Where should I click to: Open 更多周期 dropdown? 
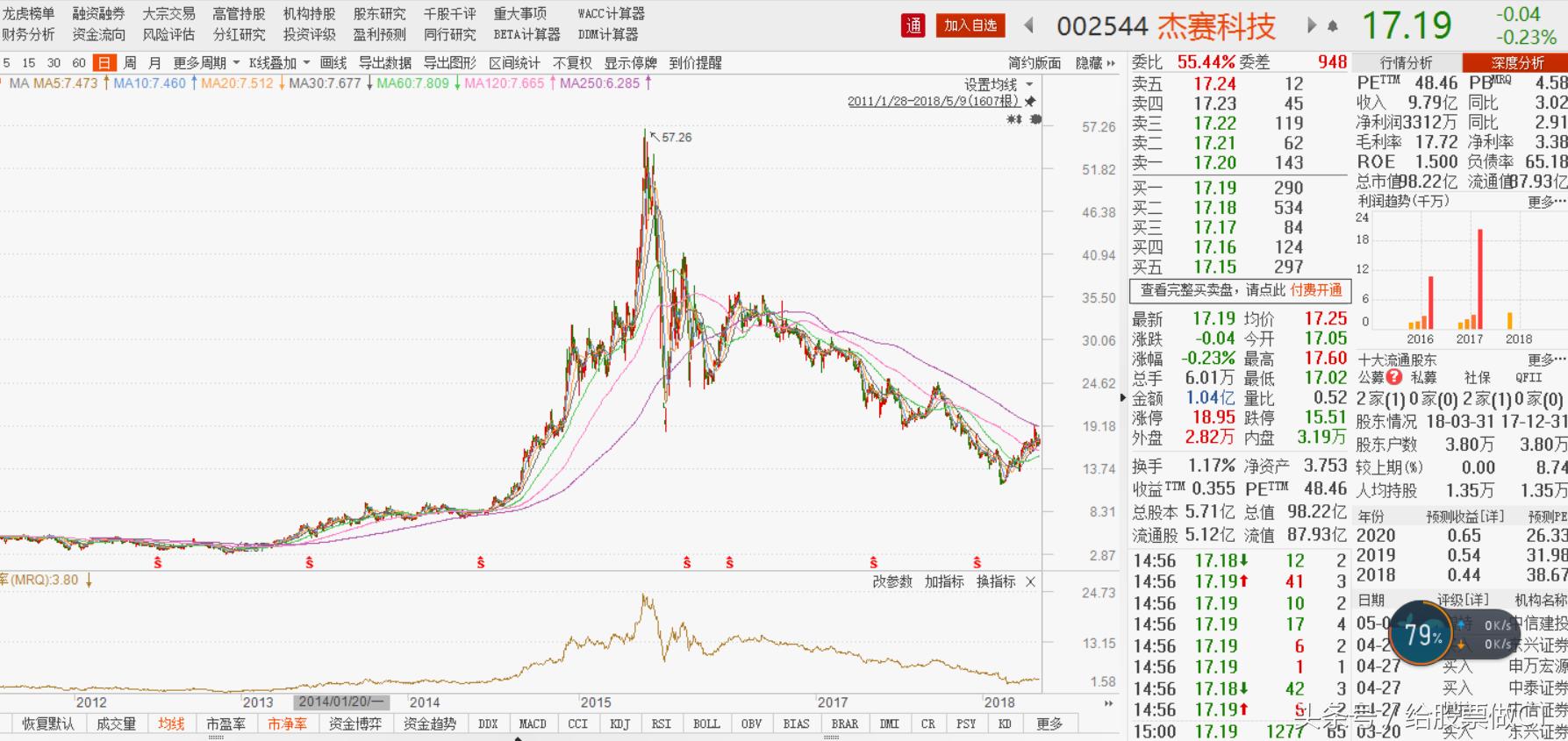[x=206, y=63]
